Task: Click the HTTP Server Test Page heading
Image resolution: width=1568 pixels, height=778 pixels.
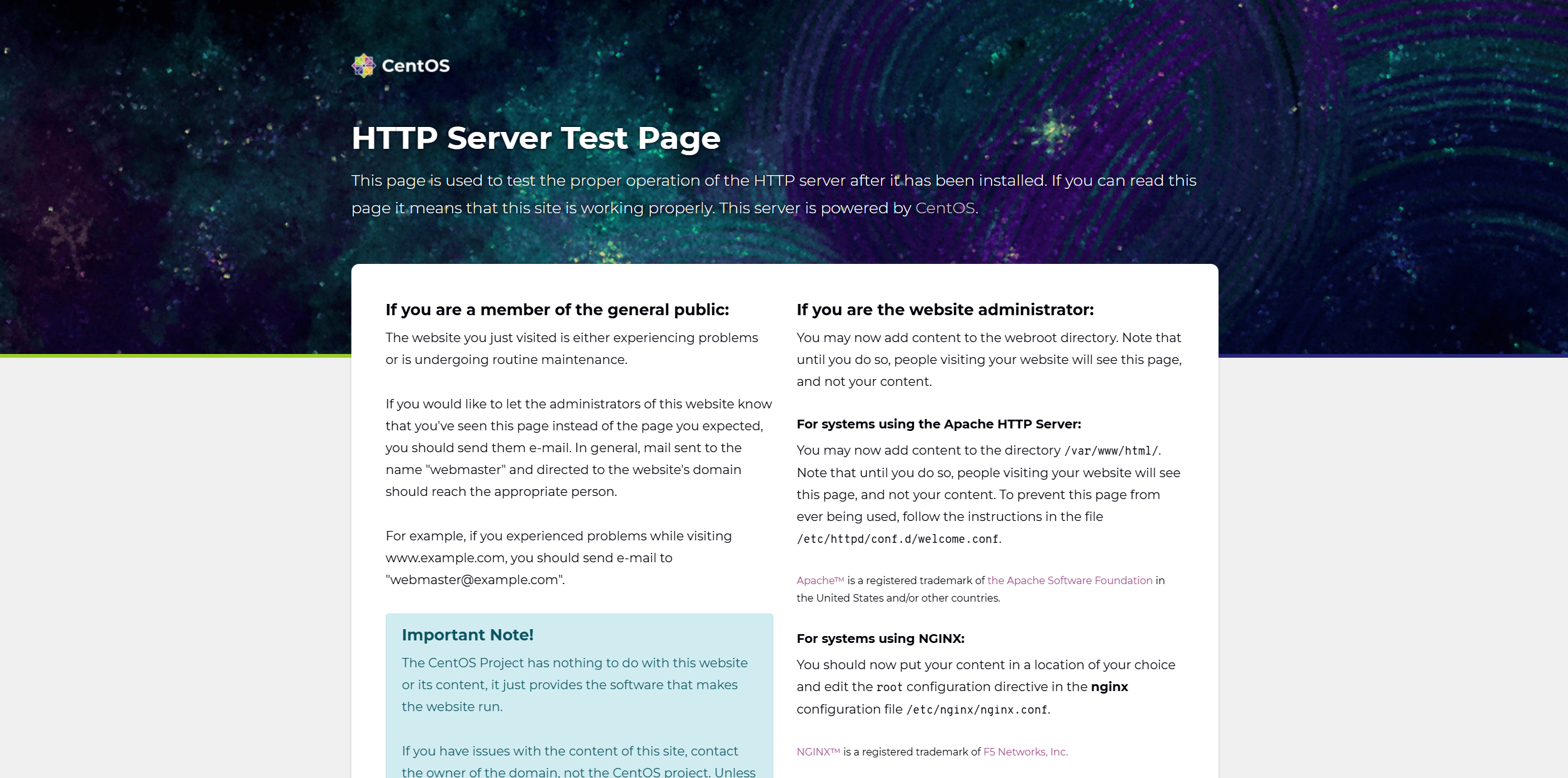Action: [536, 138]
